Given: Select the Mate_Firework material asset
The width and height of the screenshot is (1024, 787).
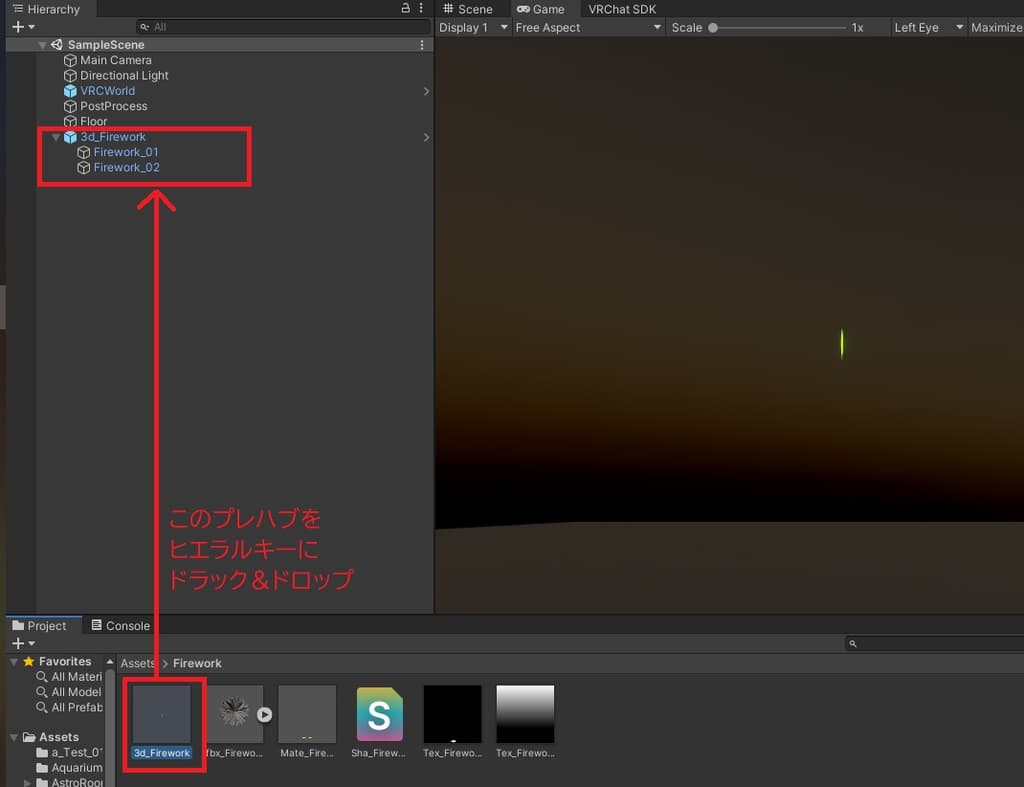Looking at the screenshot, I should coord(307,714).
